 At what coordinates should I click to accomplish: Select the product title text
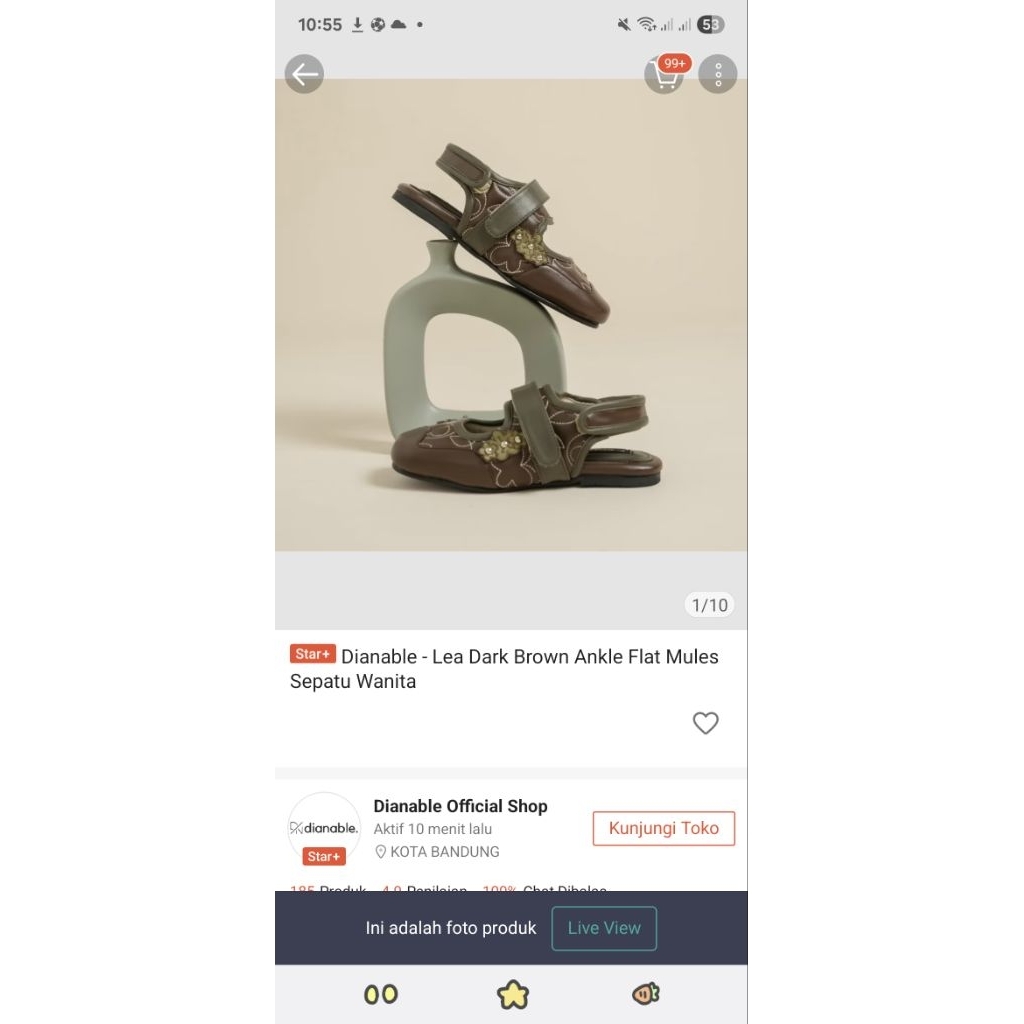[x=504, y=669]
